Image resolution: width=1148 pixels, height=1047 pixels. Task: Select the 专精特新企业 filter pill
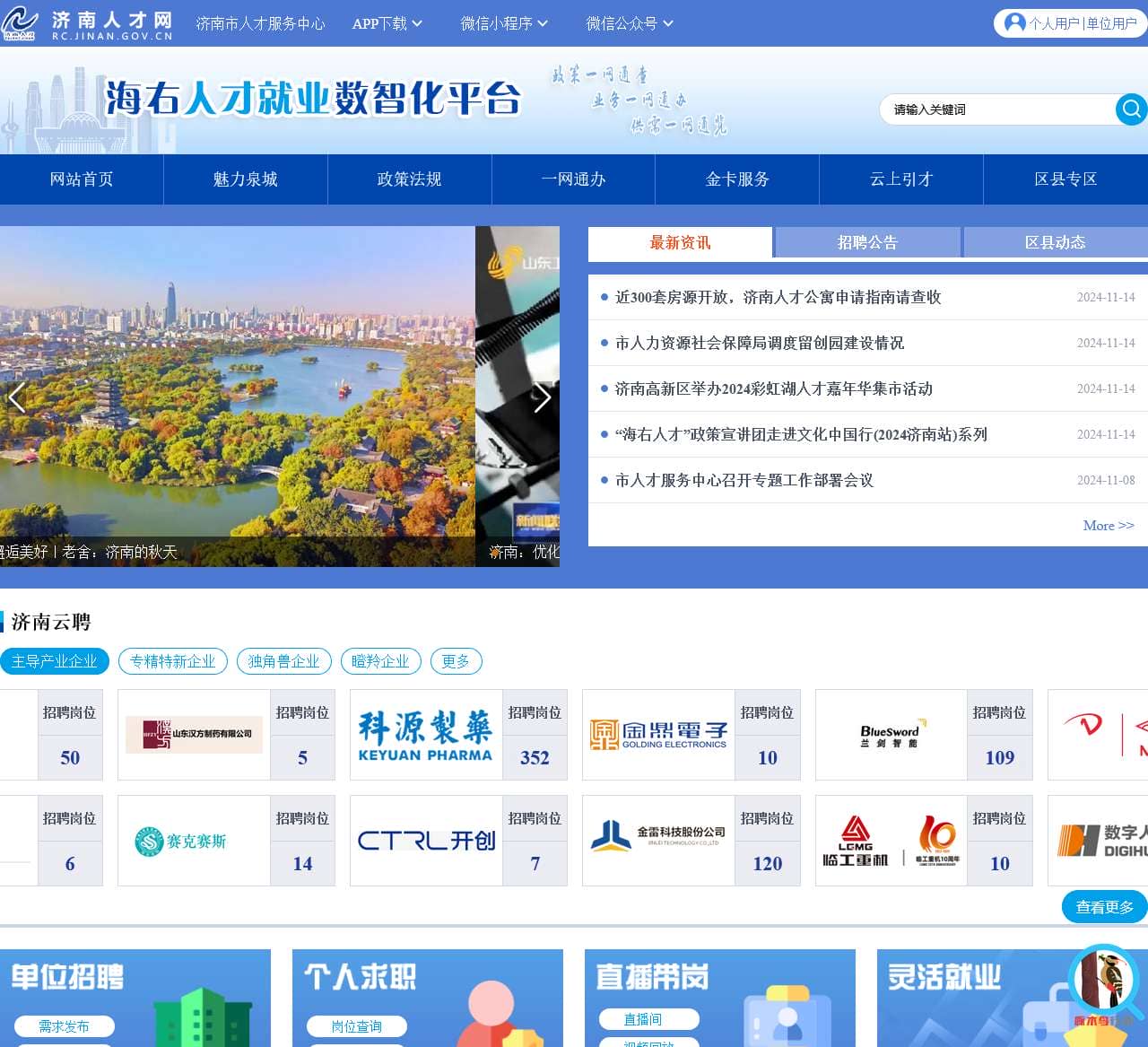173,661
